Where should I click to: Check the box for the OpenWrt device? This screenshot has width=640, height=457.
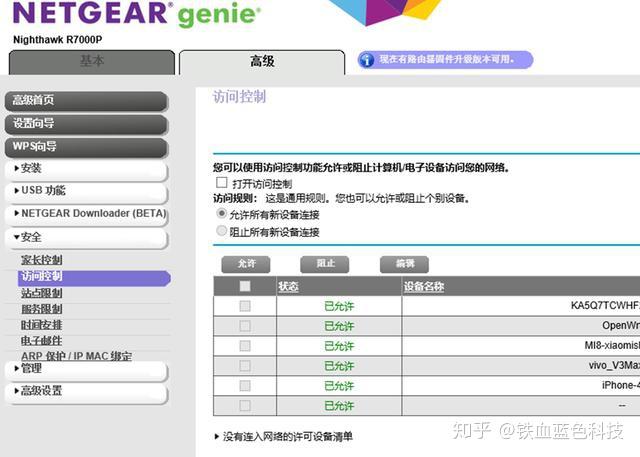point(245,326)
